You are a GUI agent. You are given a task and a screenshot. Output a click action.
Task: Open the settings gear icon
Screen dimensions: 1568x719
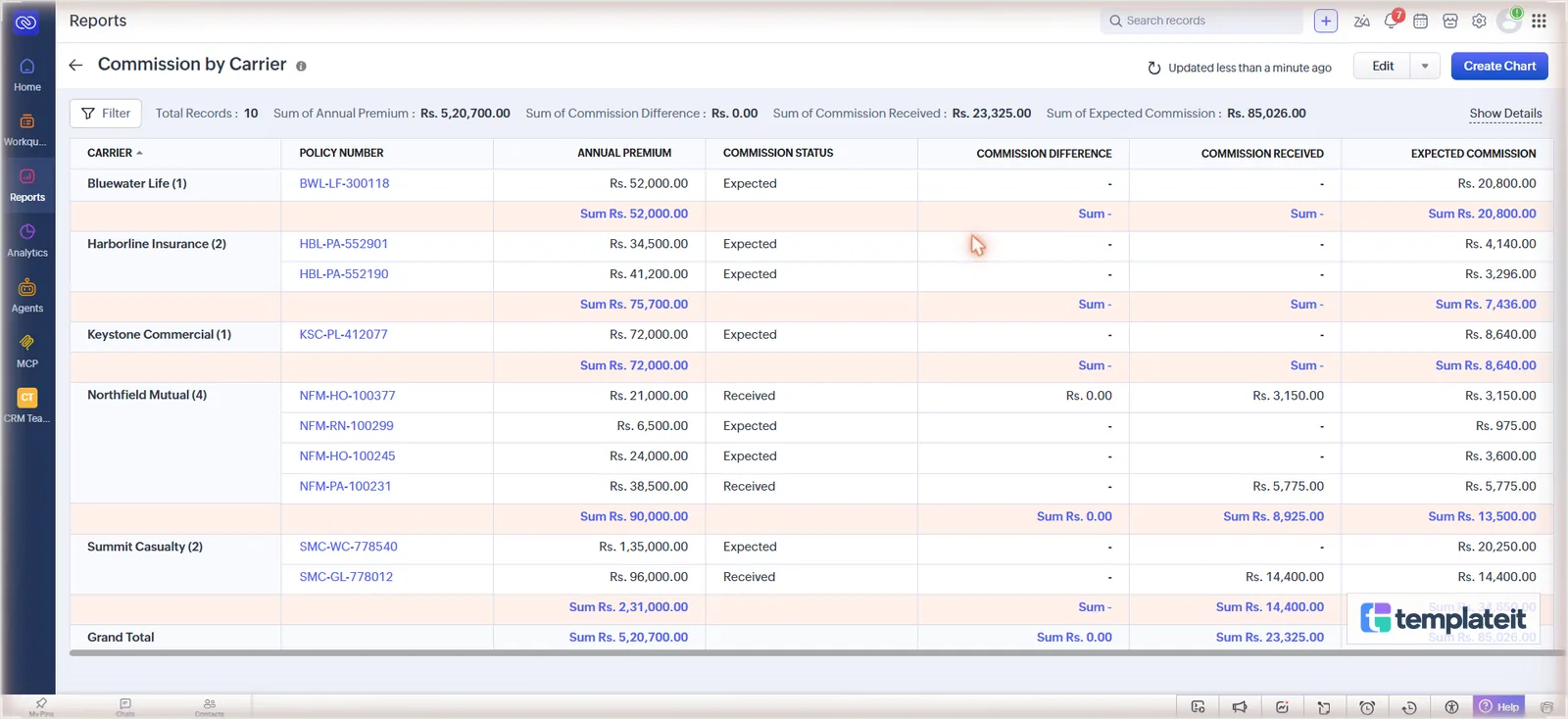(1479, 21)
